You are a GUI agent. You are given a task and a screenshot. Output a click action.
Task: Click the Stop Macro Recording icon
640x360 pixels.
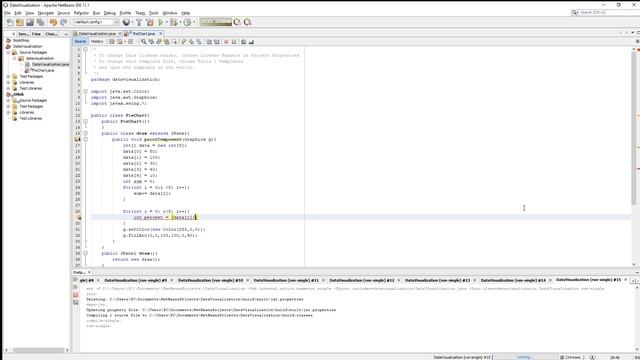(234, 42)
